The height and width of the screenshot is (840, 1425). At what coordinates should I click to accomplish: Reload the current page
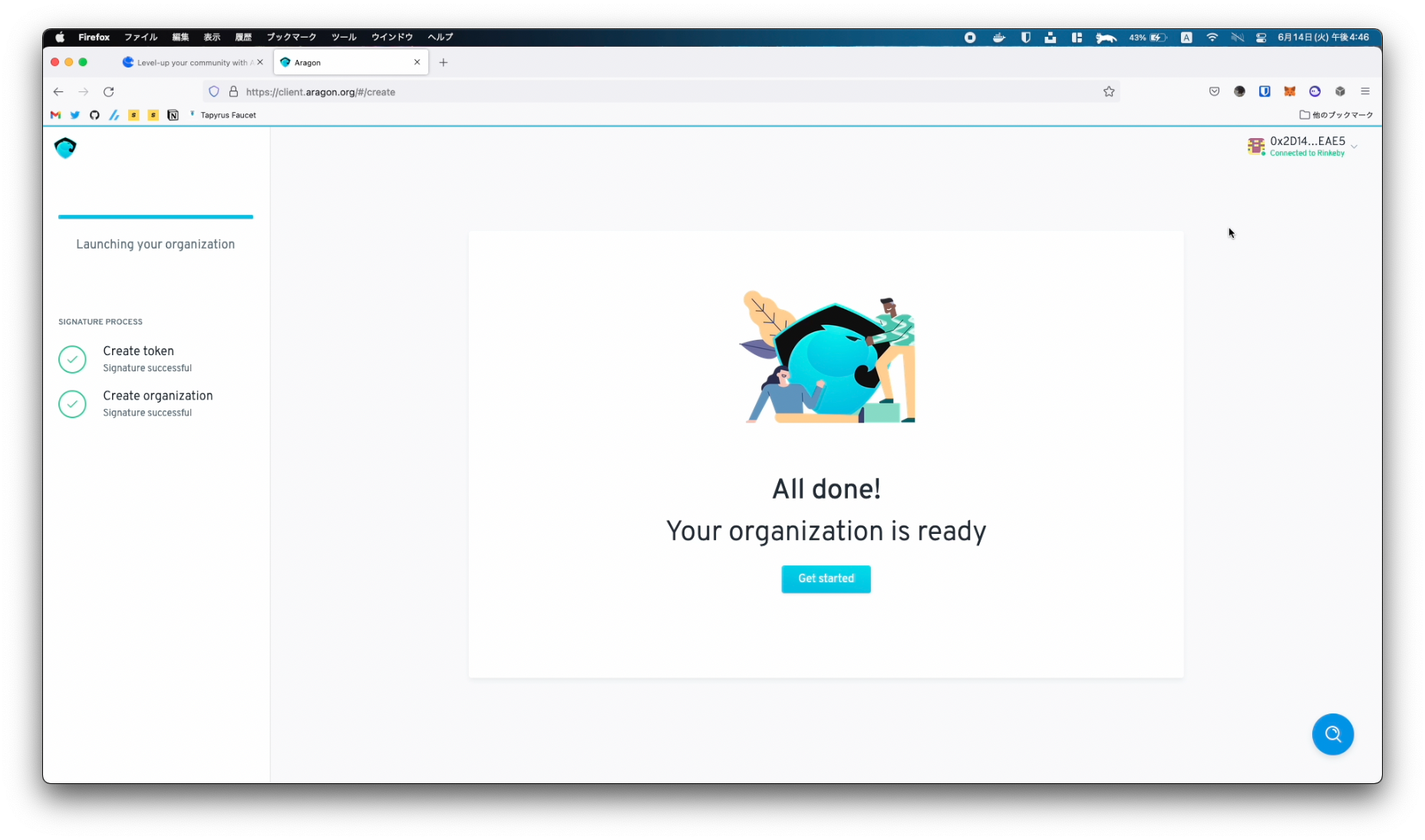click(109, 92)
